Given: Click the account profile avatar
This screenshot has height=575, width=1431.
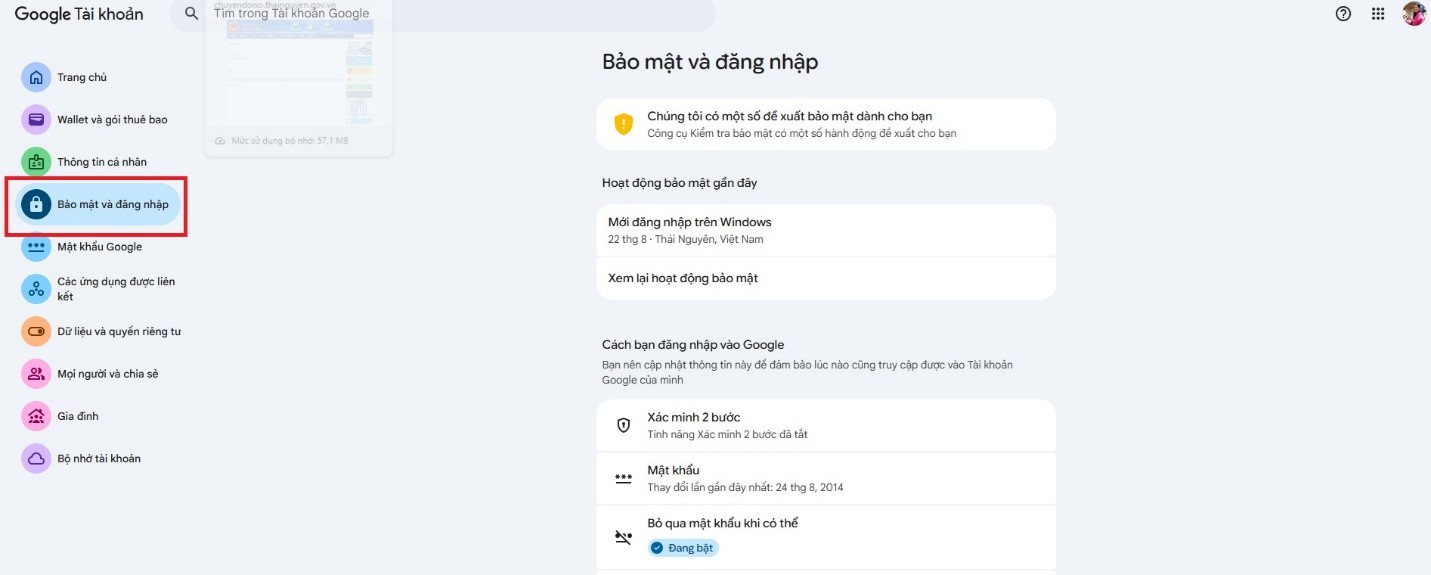Looking at the screenshot, I should [1414, 14].
